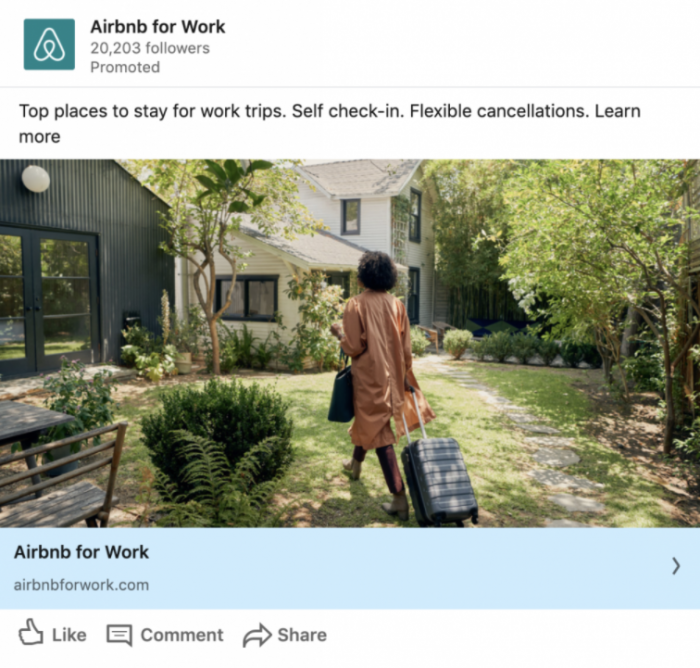Click the Promoted label
This screenshot has height=668, width=700.
click(x=125, y=67)
